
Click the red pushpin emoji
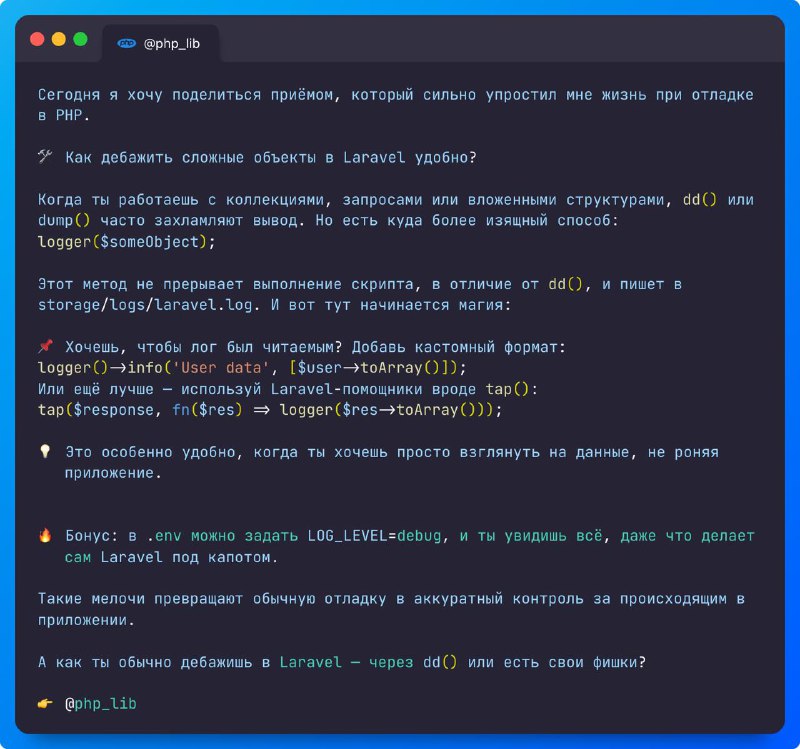(45, 346)
